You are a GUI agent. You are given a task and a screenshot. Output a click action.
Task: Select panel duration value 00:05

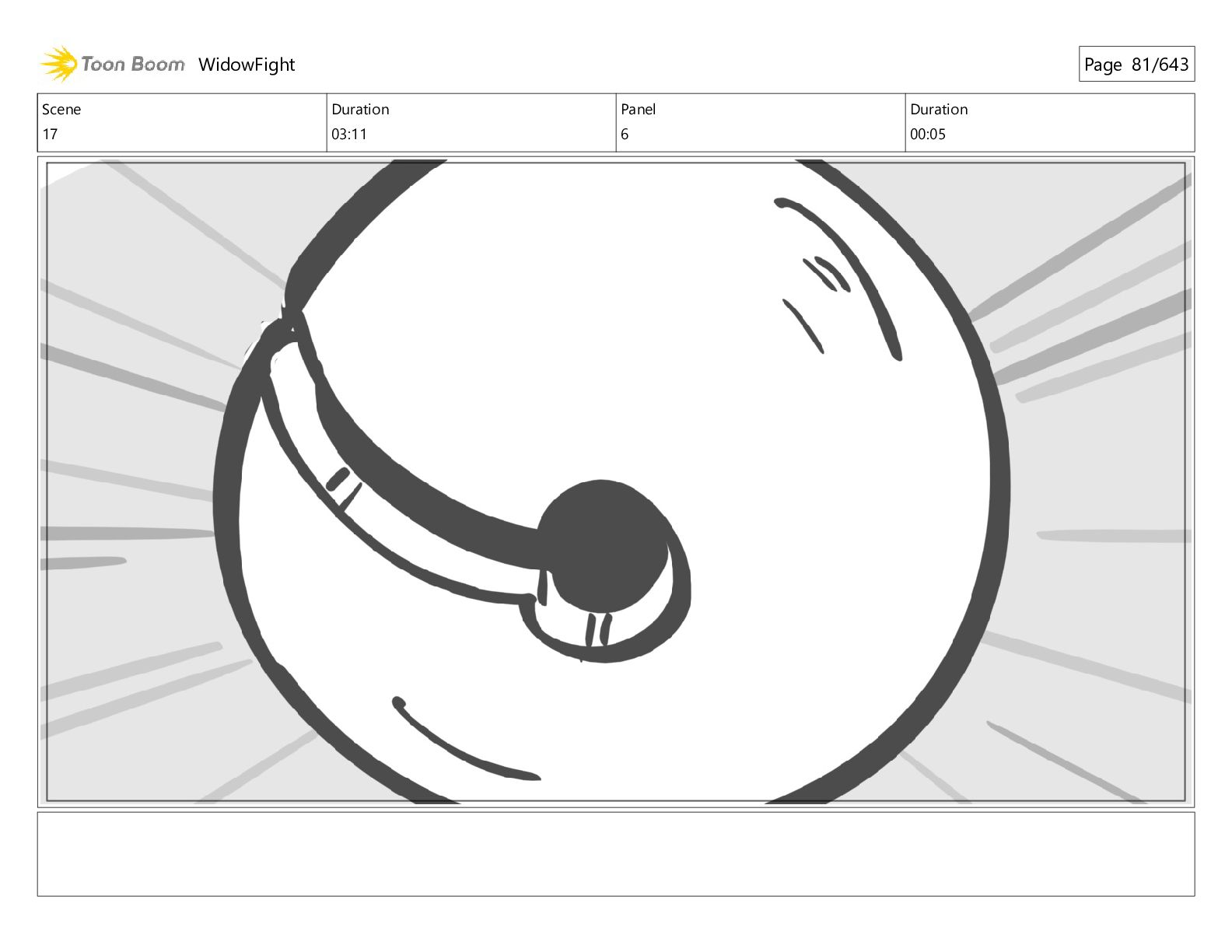(x=928, y=134)
